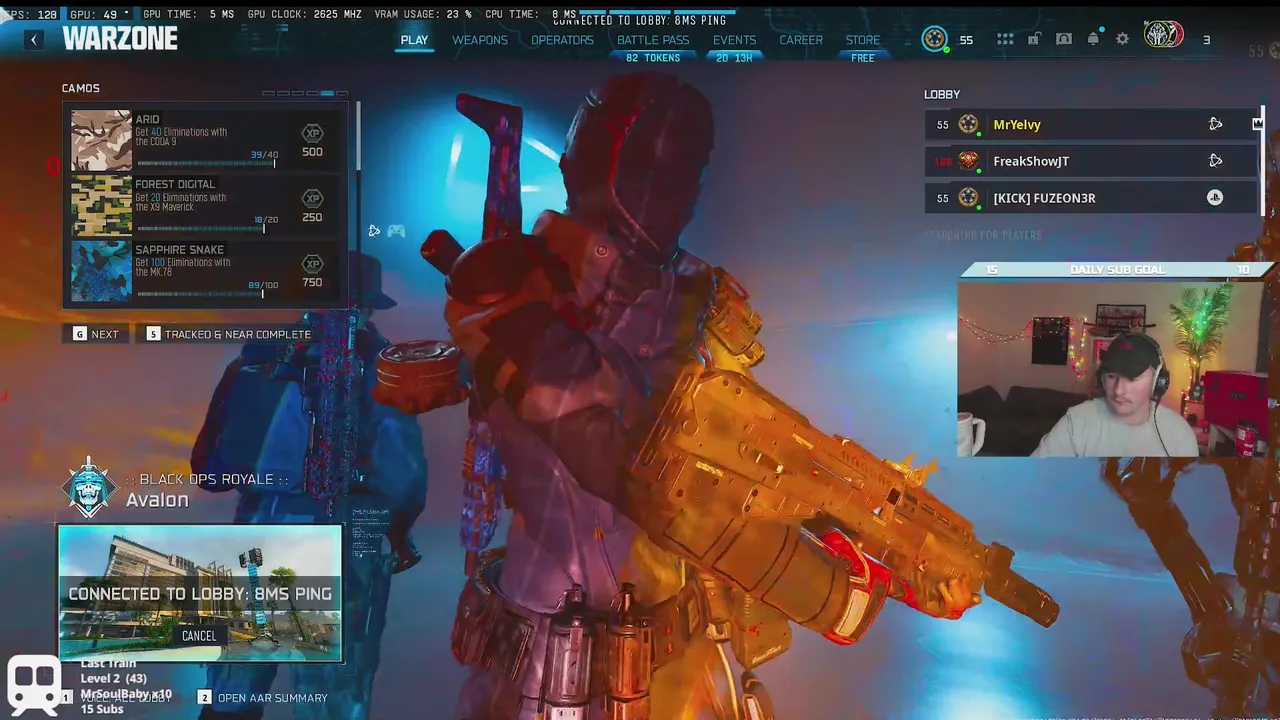Click the Avalon mode title
This screenshot has width=1280, height=720.
click(x=157, y=500)
